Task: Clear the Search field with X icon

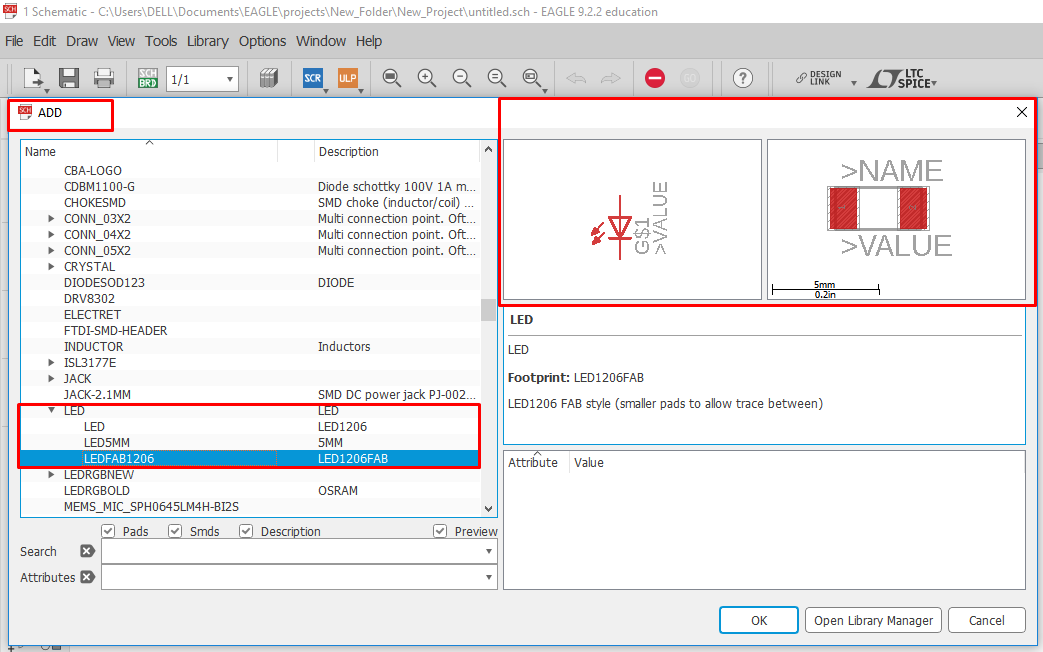Action: (87, 551)
